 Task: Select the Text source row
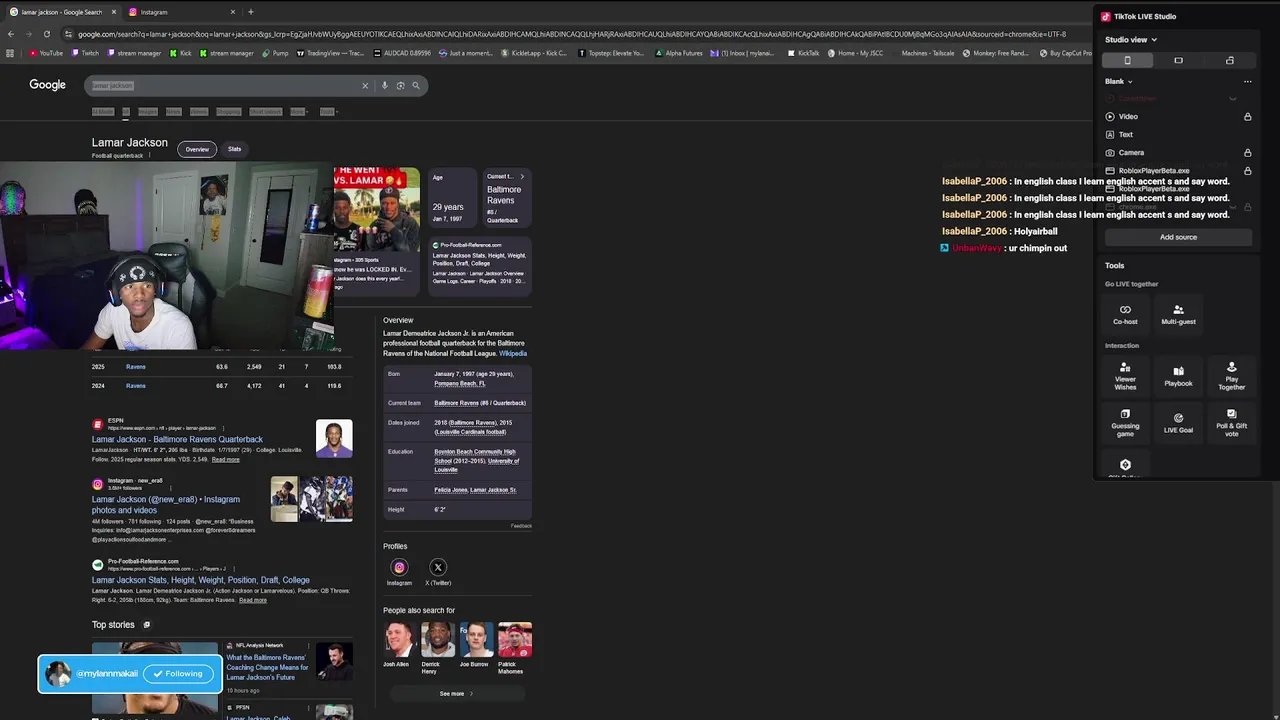click(1178, 135)
